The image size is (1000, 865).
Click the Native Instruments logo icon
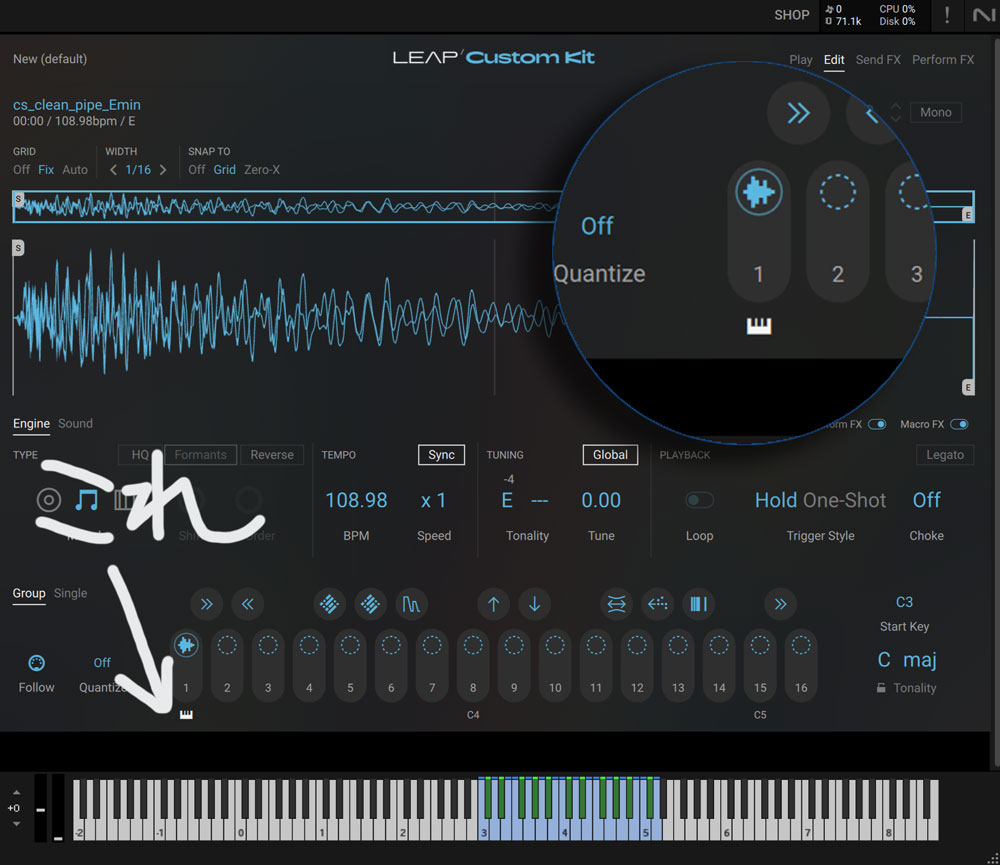(983, 15)
